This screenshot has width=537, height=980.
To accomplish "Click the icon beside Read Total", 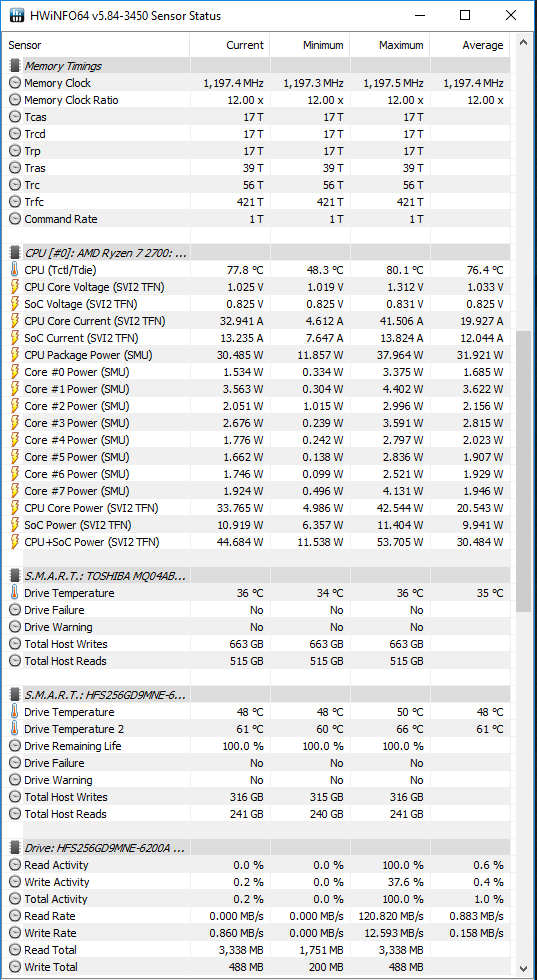I will pos(15,950).
